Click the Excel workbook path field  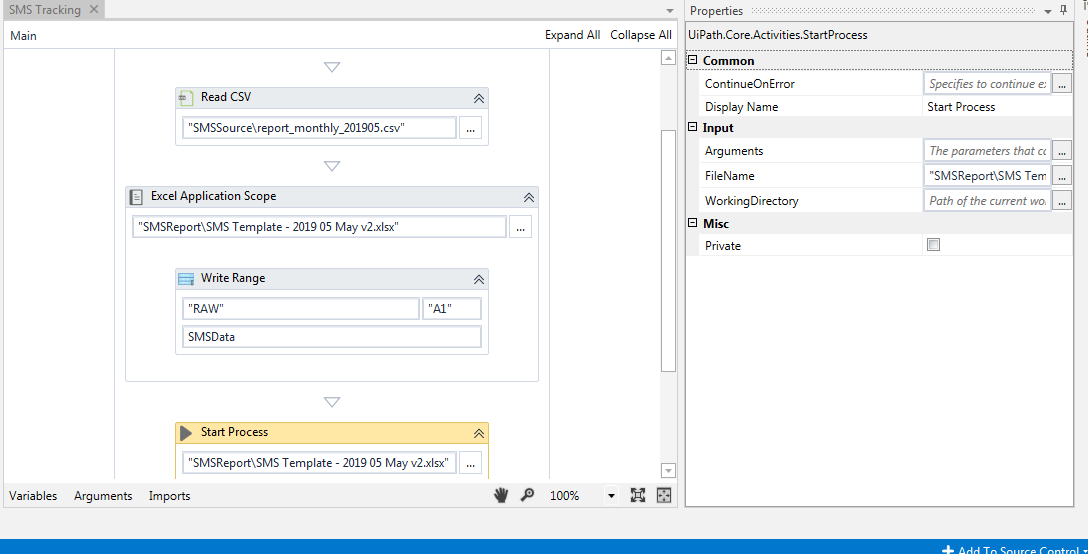click(x=319, y=227)
